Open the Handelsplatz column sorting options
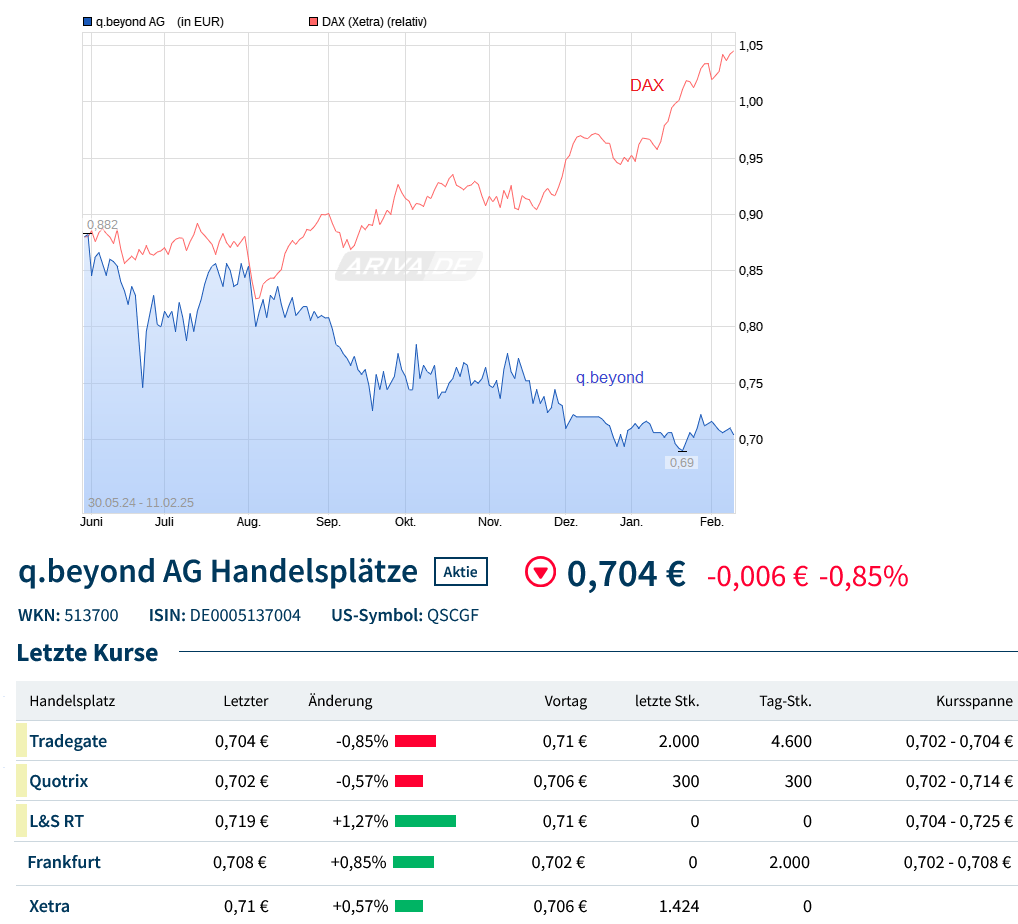This screenshot has width=1018, height=924. click(71, 701)
